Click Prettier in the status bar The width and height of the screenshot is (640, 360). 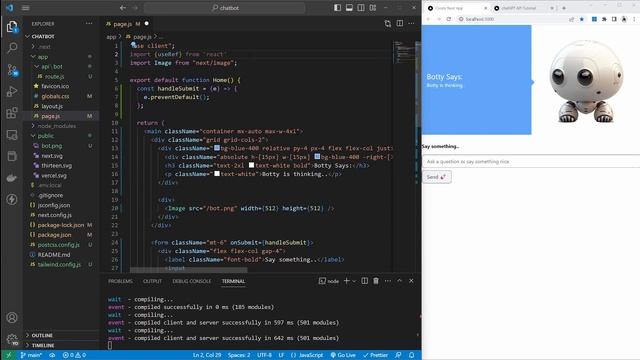[x=376, y=355]
